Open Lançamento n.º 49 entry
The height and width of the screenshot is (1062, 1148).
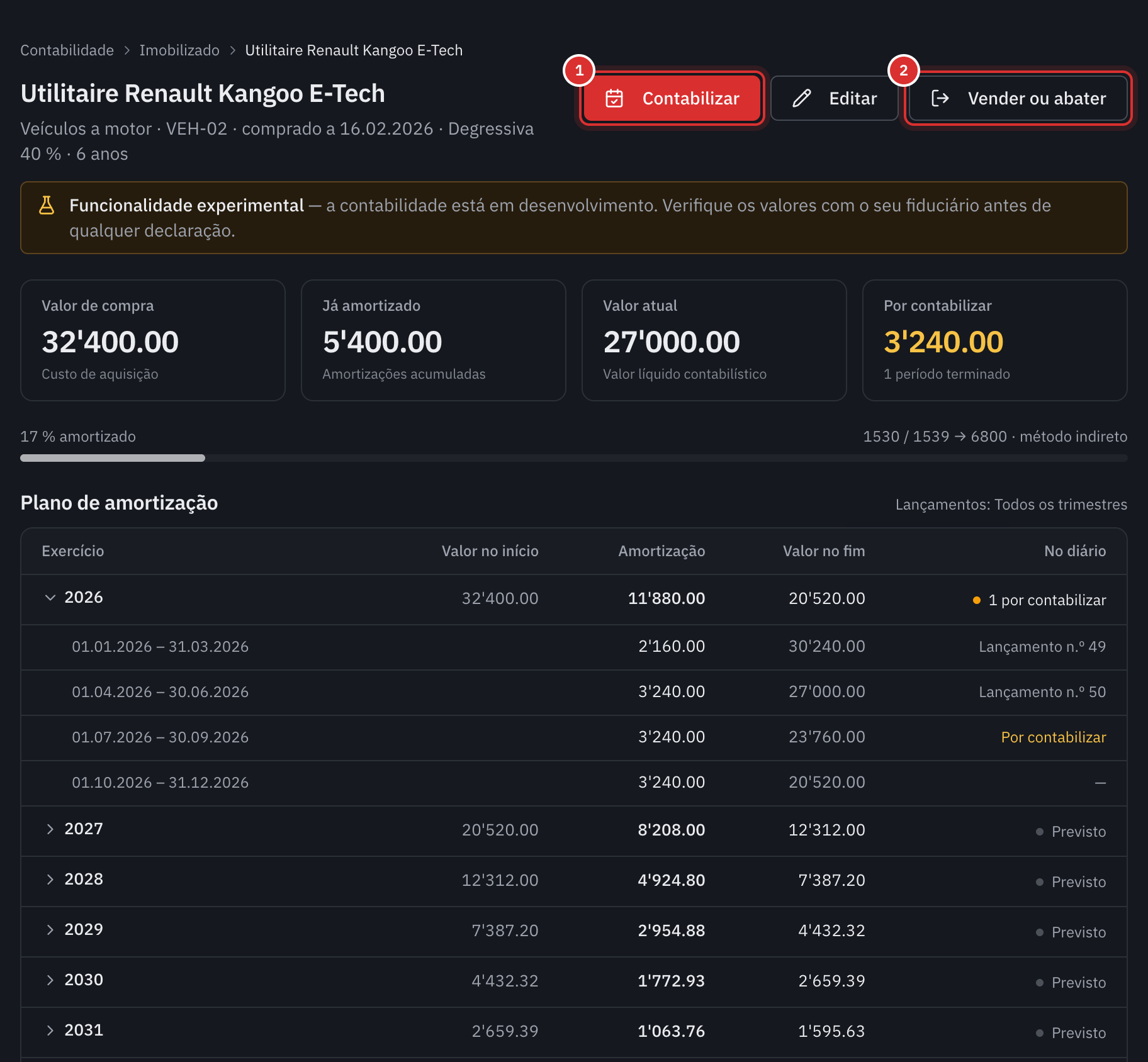coord(1042,647)
